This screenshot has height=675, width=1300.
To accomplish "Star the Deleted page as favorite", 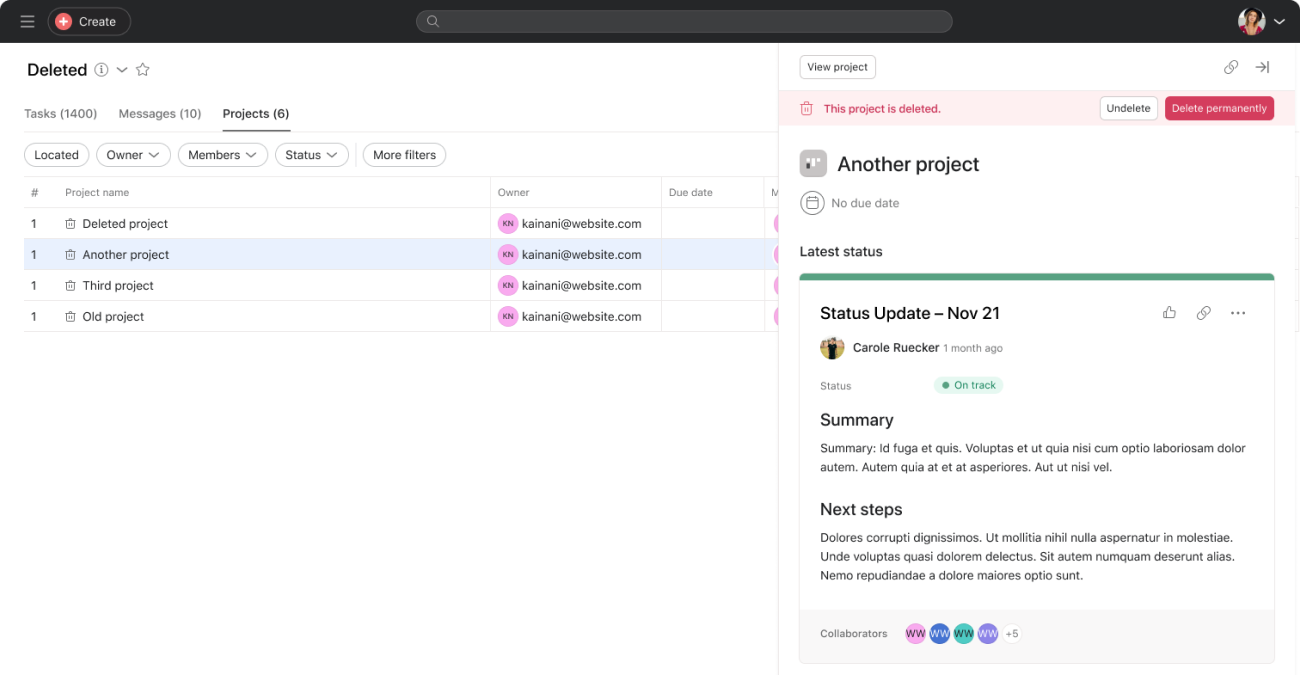I will coord(143,70).
